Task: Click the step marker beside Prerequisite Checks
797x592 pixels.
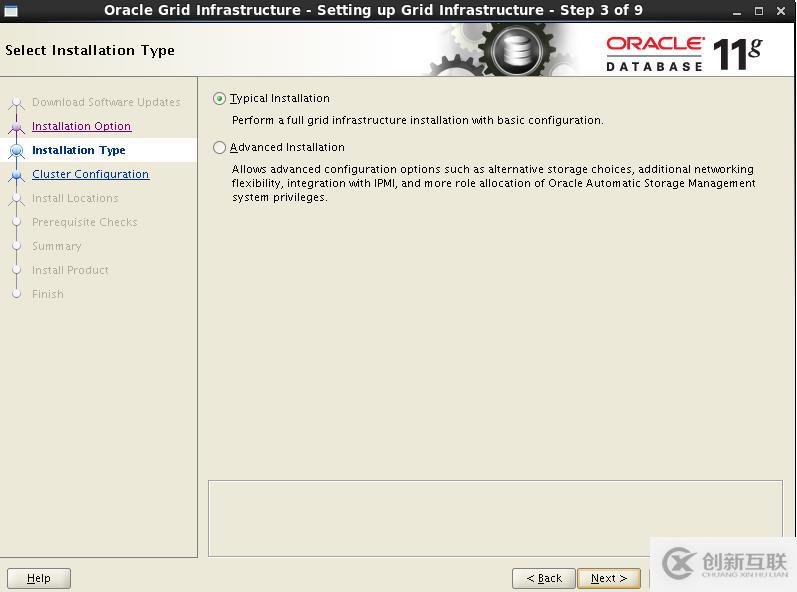Action: 17,222
